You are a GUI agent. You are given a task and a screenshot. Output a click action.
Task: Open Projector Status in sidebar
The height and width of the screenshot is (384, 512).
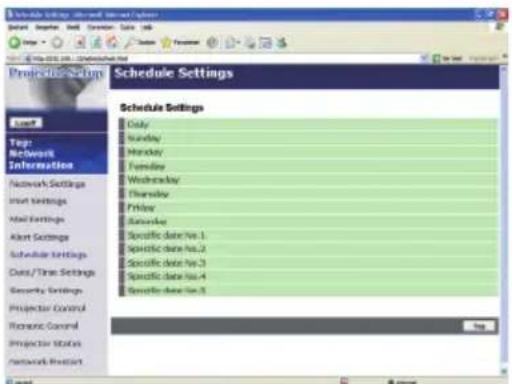(x=45, y=343)
